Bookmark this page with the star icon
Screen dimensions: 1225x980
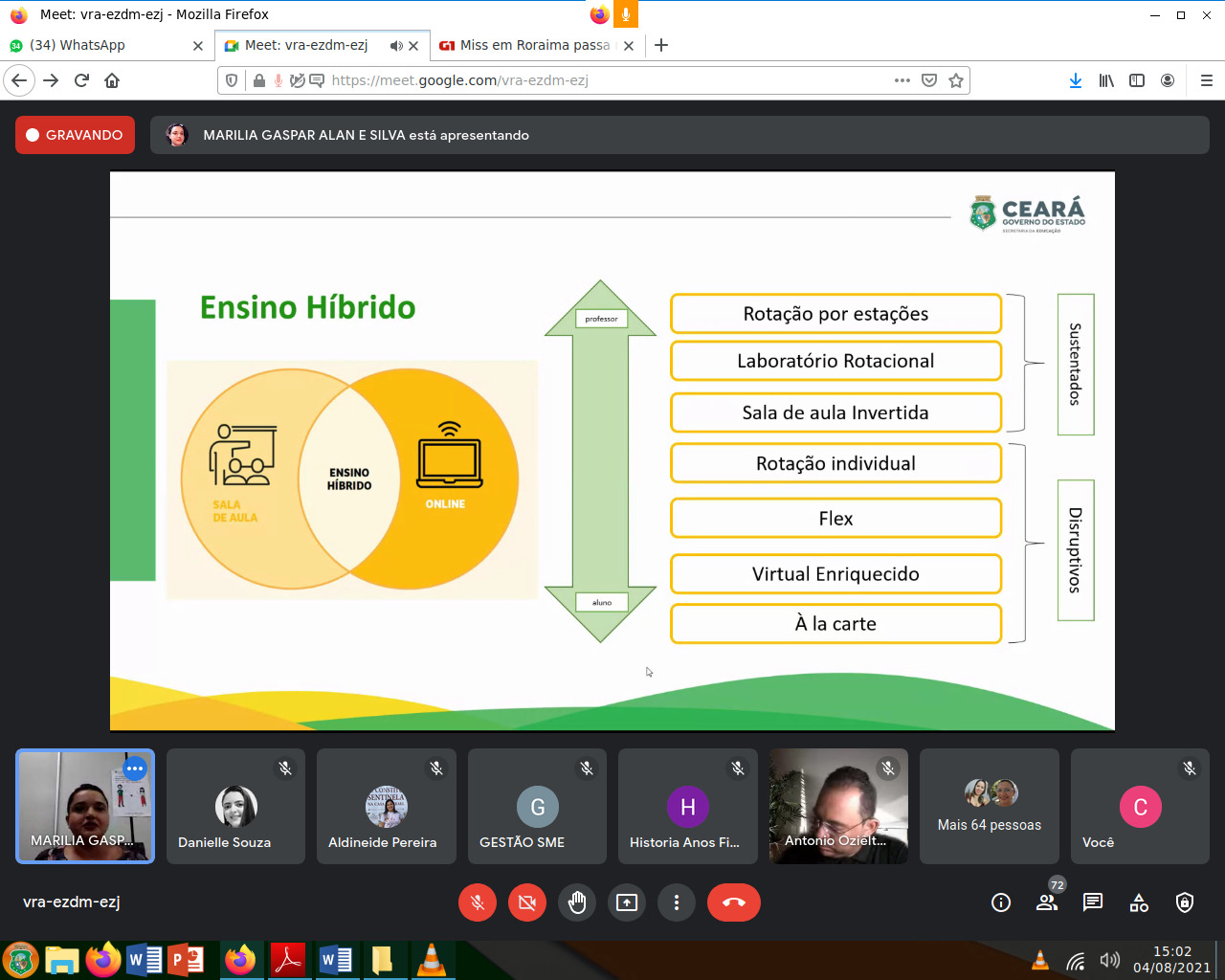[x=955, y=80]
